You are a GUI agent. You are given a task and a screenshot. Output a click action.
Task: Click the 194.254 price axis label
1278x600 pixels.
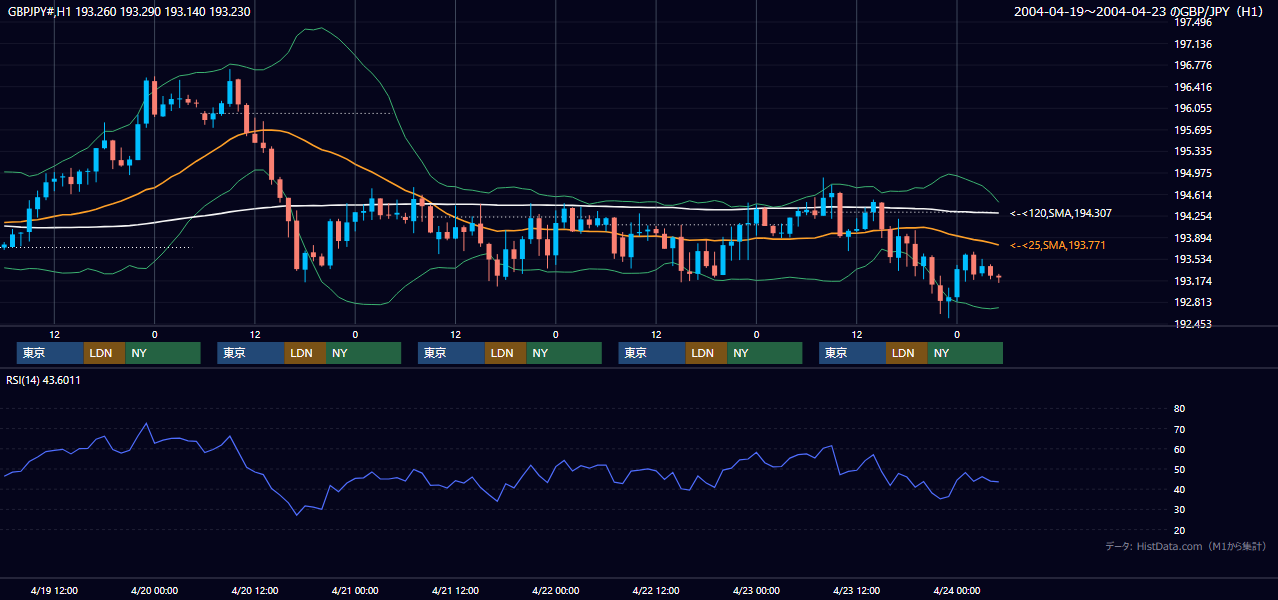pyautogui.click(x=1192, y=216)
